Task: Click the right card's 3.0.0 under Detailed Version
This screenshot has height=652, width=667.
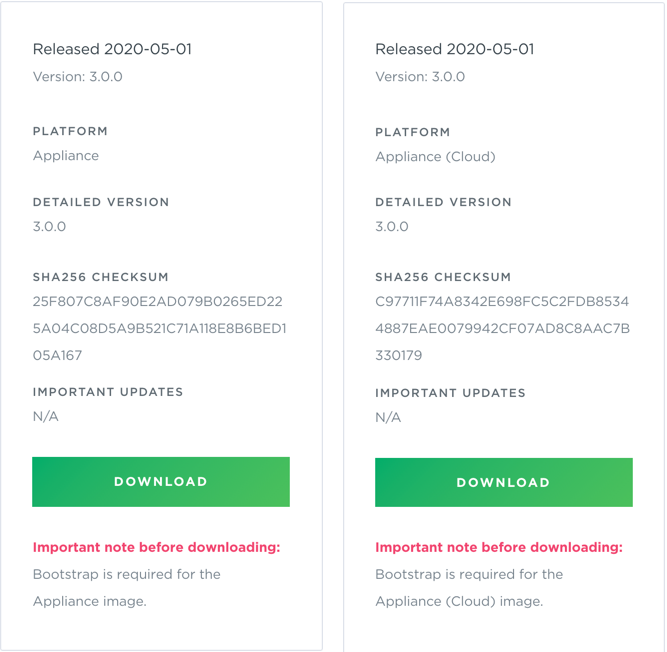Action: [392, 226]
